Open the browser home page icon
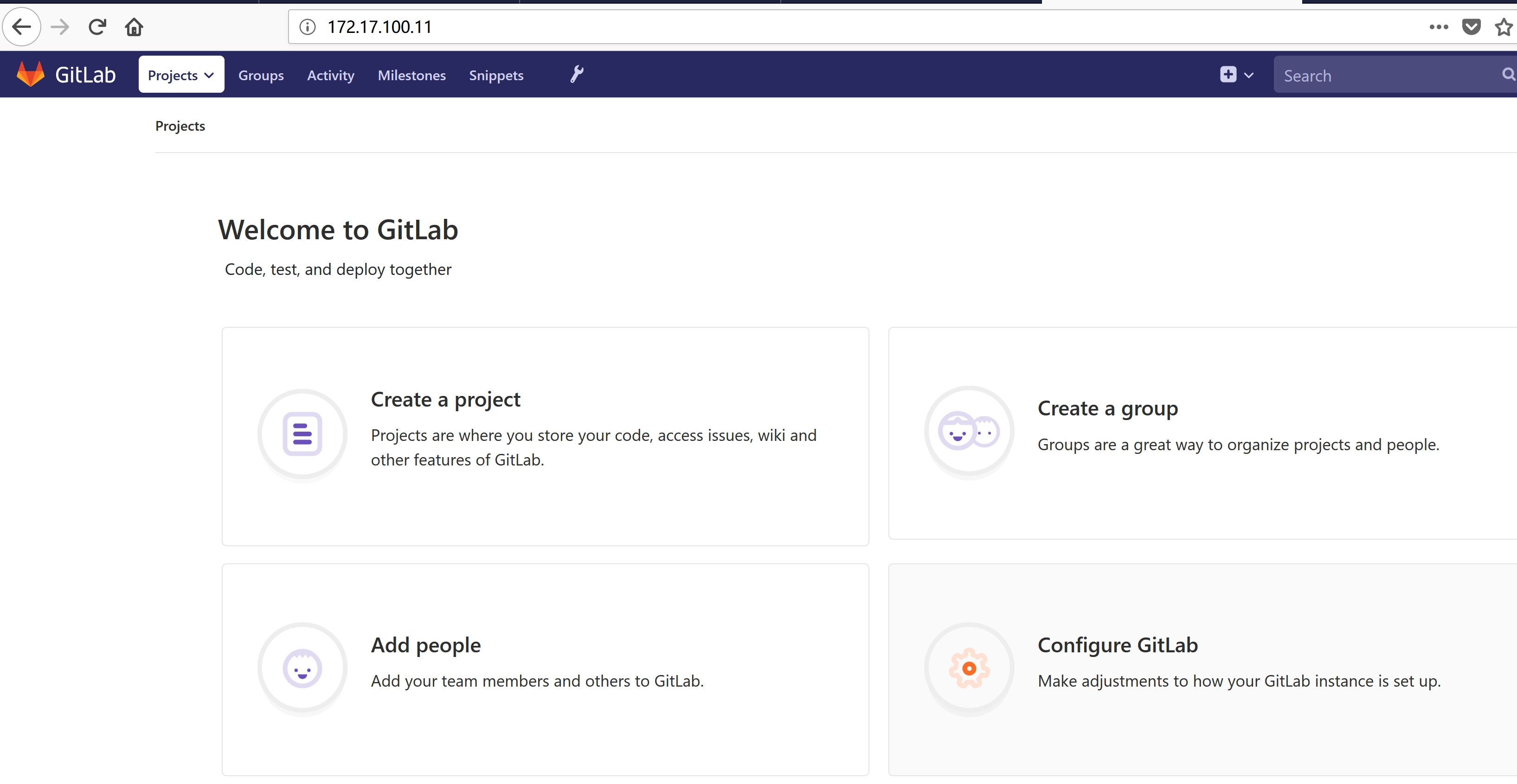 pyautogui.click(x=134, y=27)
